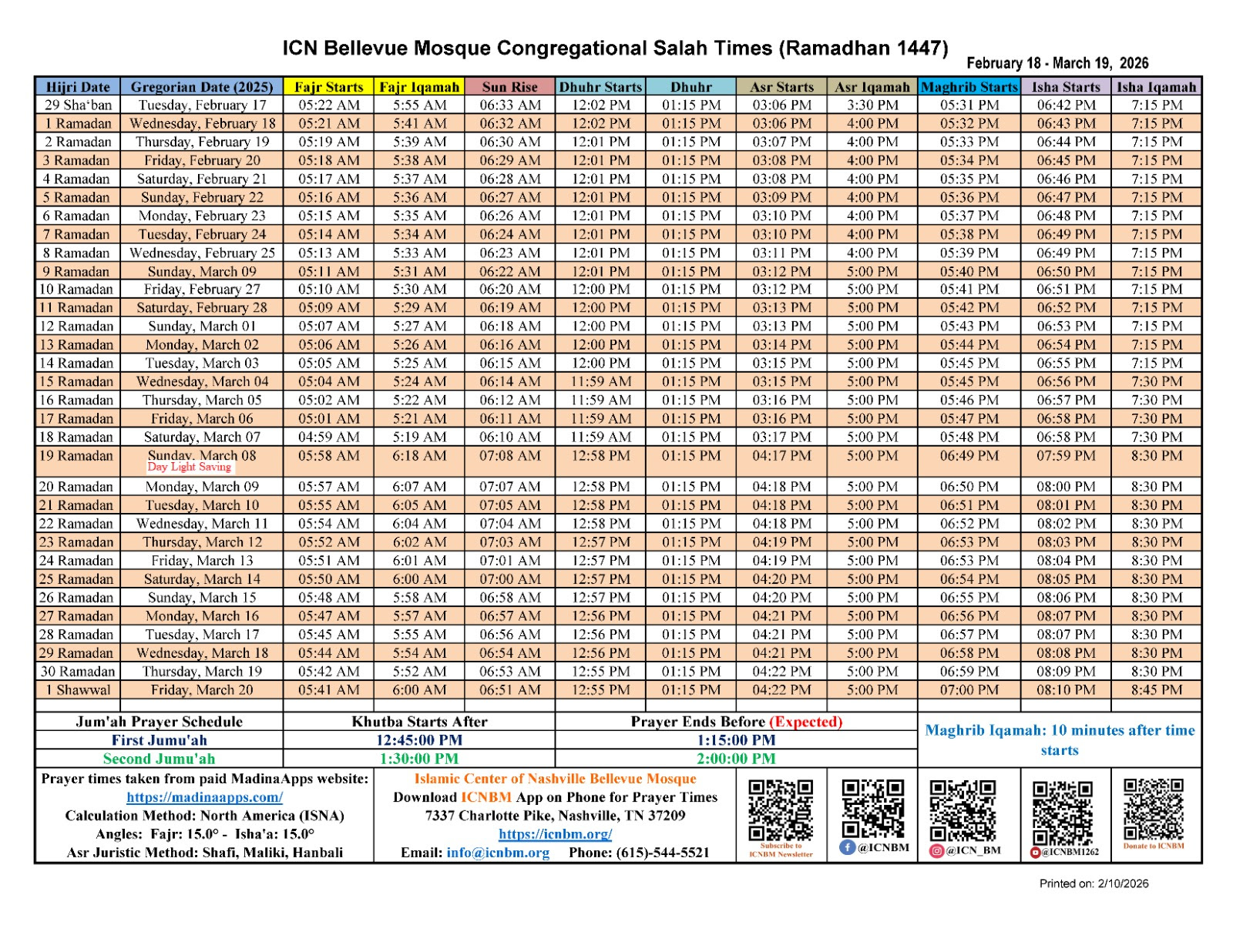Click the QR code above @ICNBM Facebook handle

coord(872,809)
